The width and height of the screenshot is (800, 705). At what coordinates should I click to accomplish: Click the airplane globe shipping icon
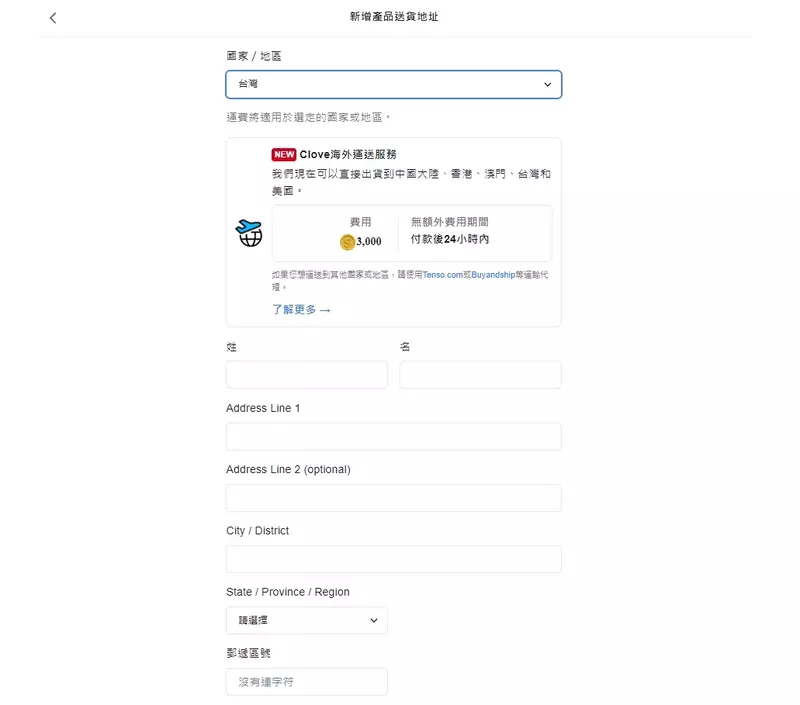[x=249, y=233]
